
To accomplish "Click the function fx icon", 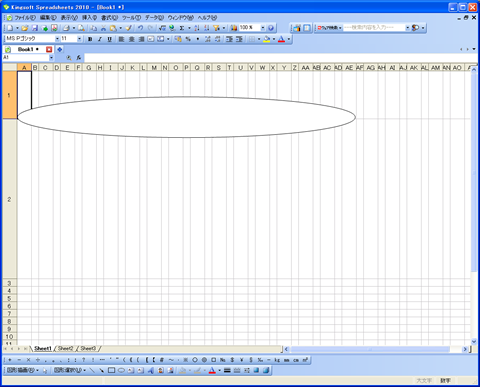I will tap(79, 58).
